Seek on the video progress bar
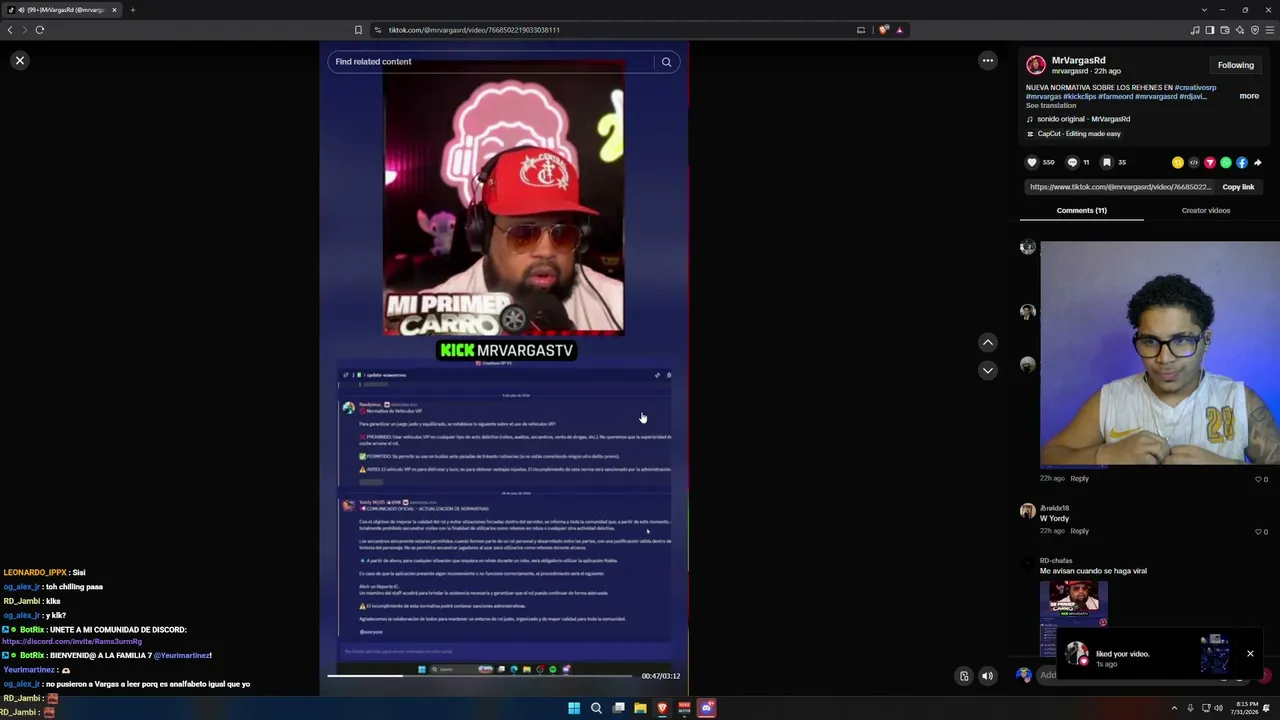The width and height of the screenshot is (1280, 720). click(x=480, y=676)
